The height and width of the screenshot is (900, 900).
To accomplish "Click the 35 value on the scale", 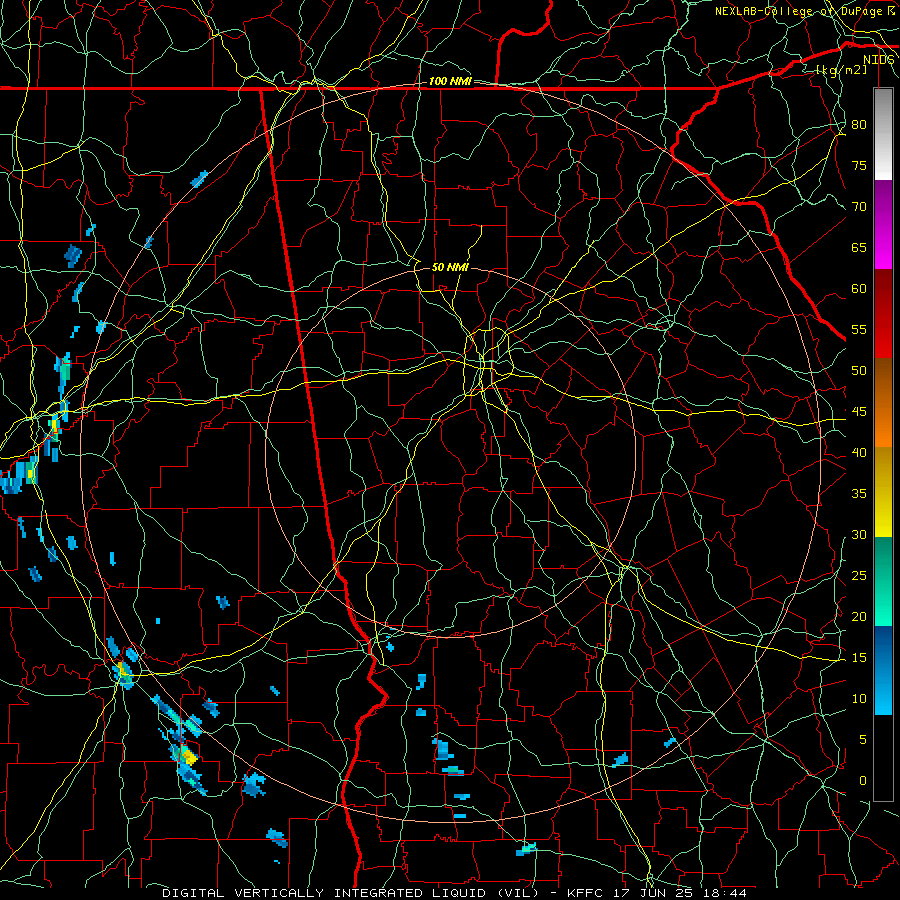I will point(859,494).
